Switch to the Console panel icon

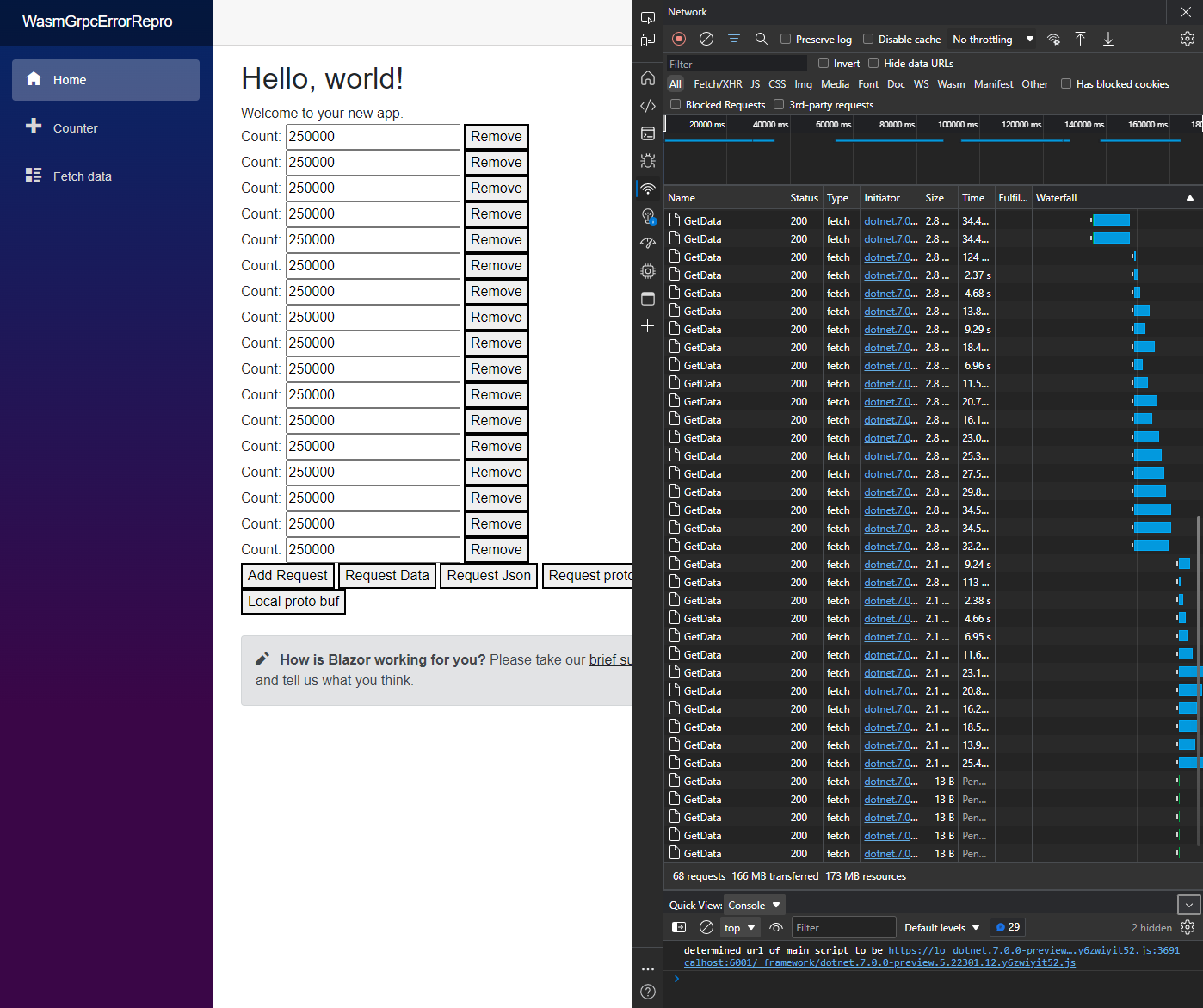pyautogui.click(x=647, y=133)
